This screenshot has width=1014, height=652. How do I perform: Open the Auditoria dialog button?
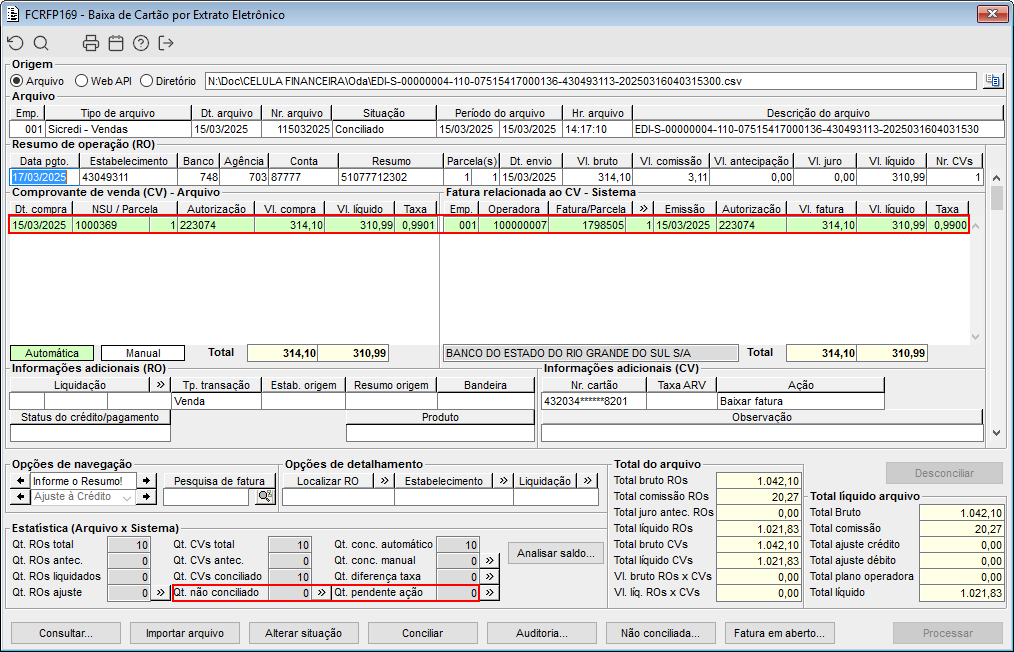tap(542, 633)
